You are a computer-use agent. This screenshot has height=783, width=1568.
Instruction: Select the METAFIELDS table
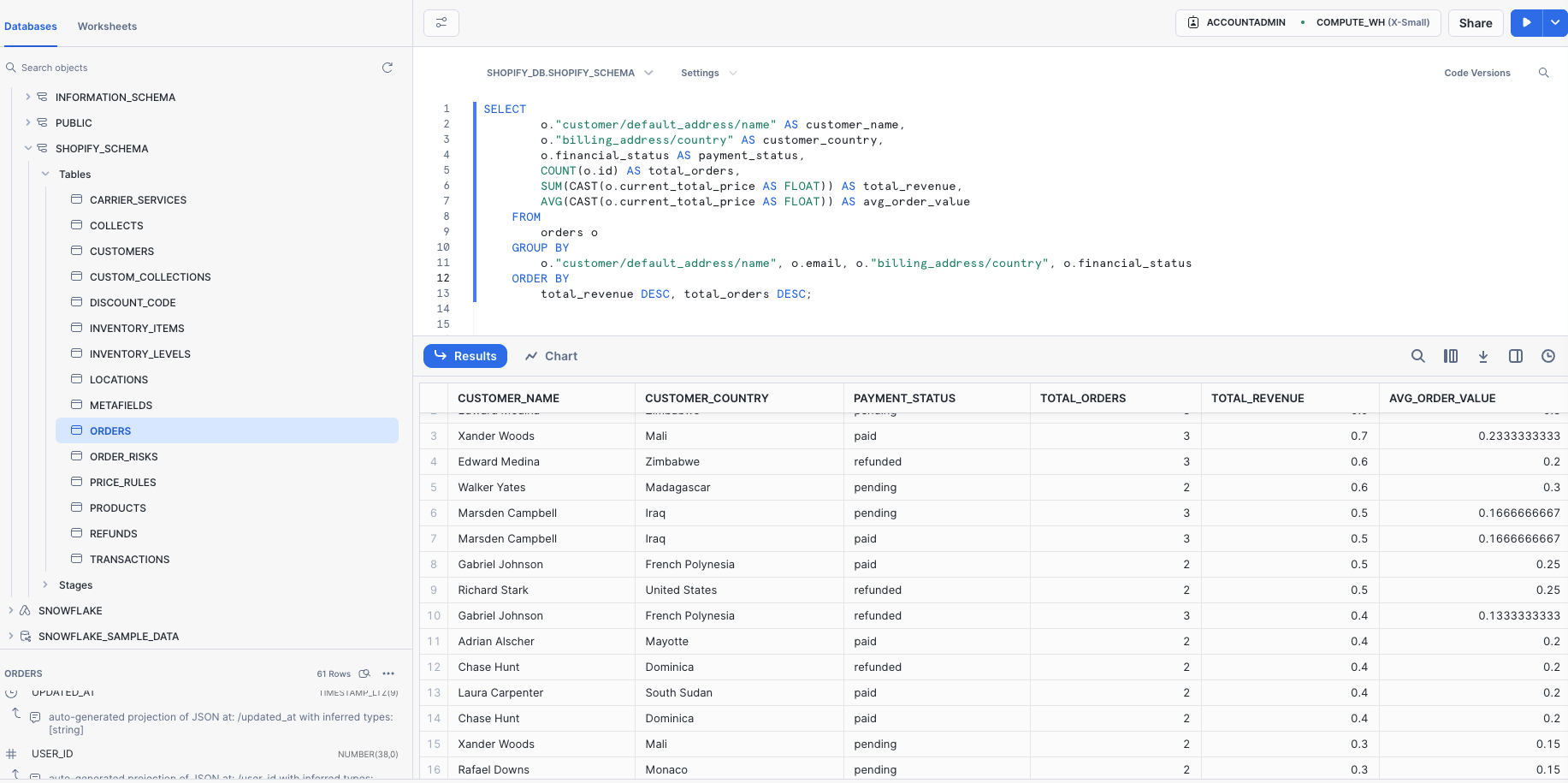point(121,405)
